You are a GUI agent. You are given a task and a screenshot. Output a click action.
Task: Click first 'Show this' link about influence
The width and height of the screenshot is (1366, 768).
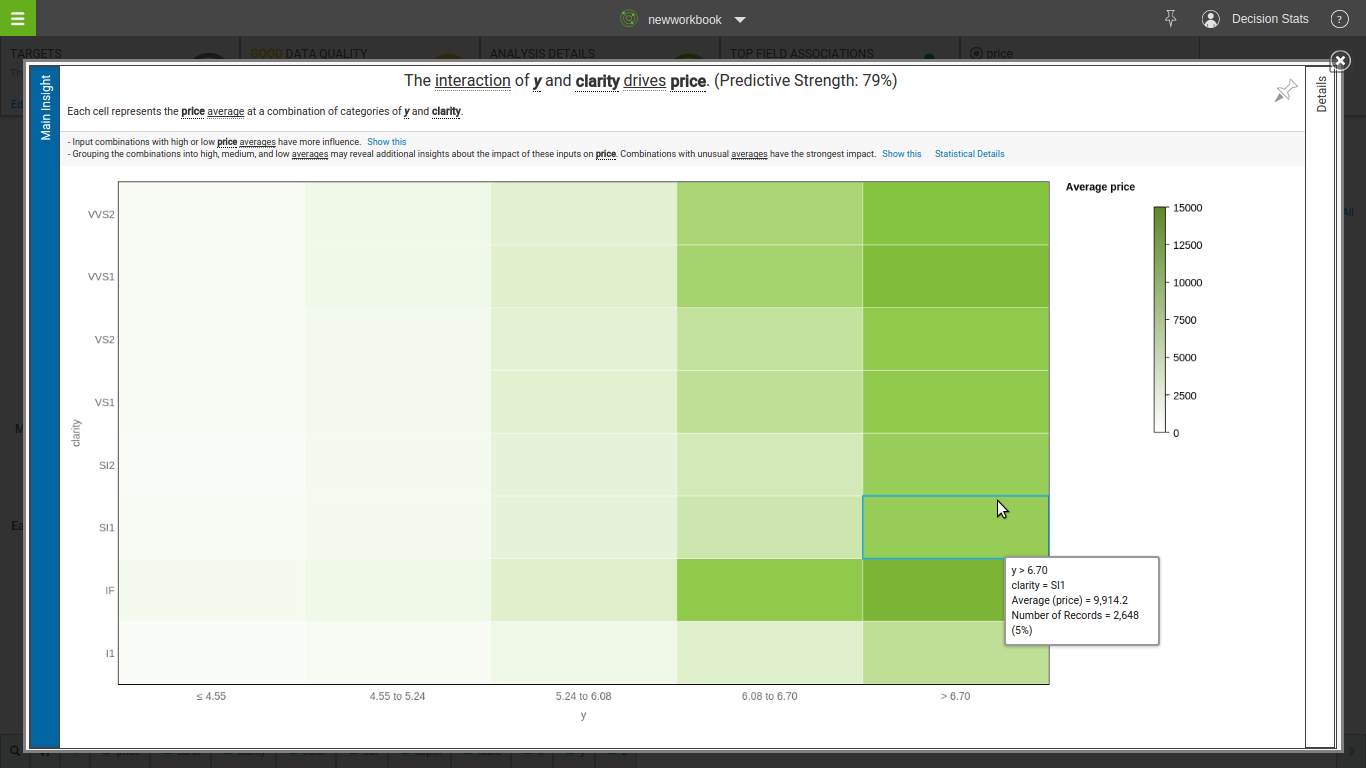tap(386, 142)
